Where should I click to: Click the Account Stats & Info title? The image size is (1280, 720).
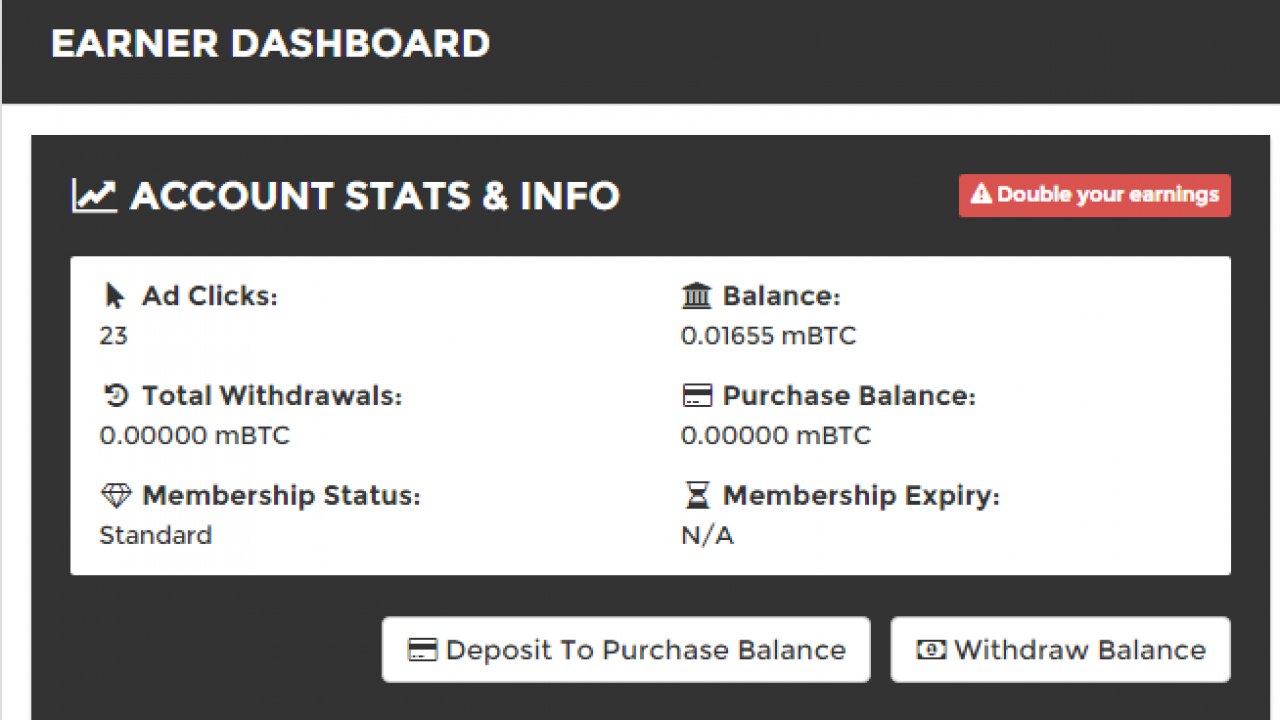(x=374, y=196)
